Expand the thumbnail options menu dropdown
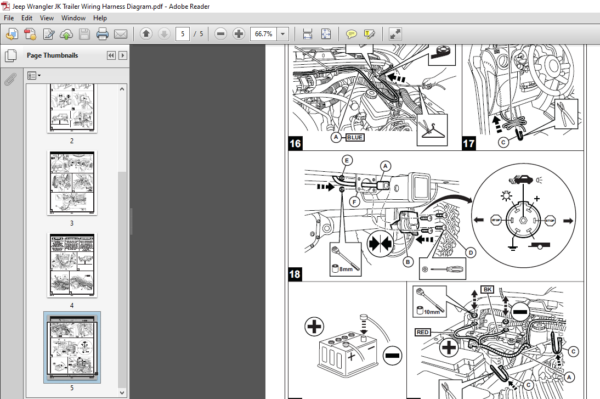 [34, 76]
